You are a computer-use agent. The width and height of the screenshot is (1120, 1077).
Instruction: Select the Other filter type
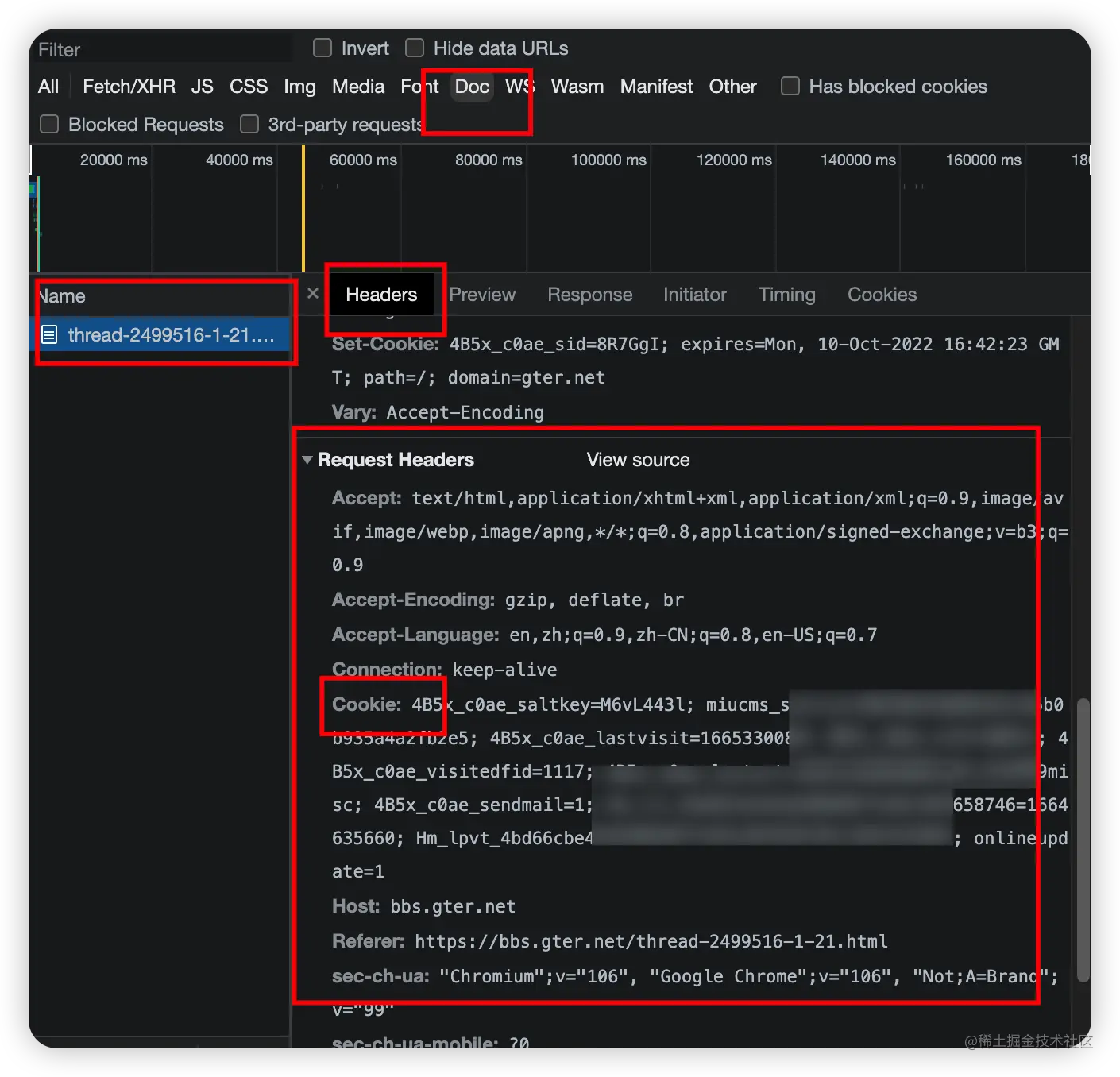[x=732, y=87]
